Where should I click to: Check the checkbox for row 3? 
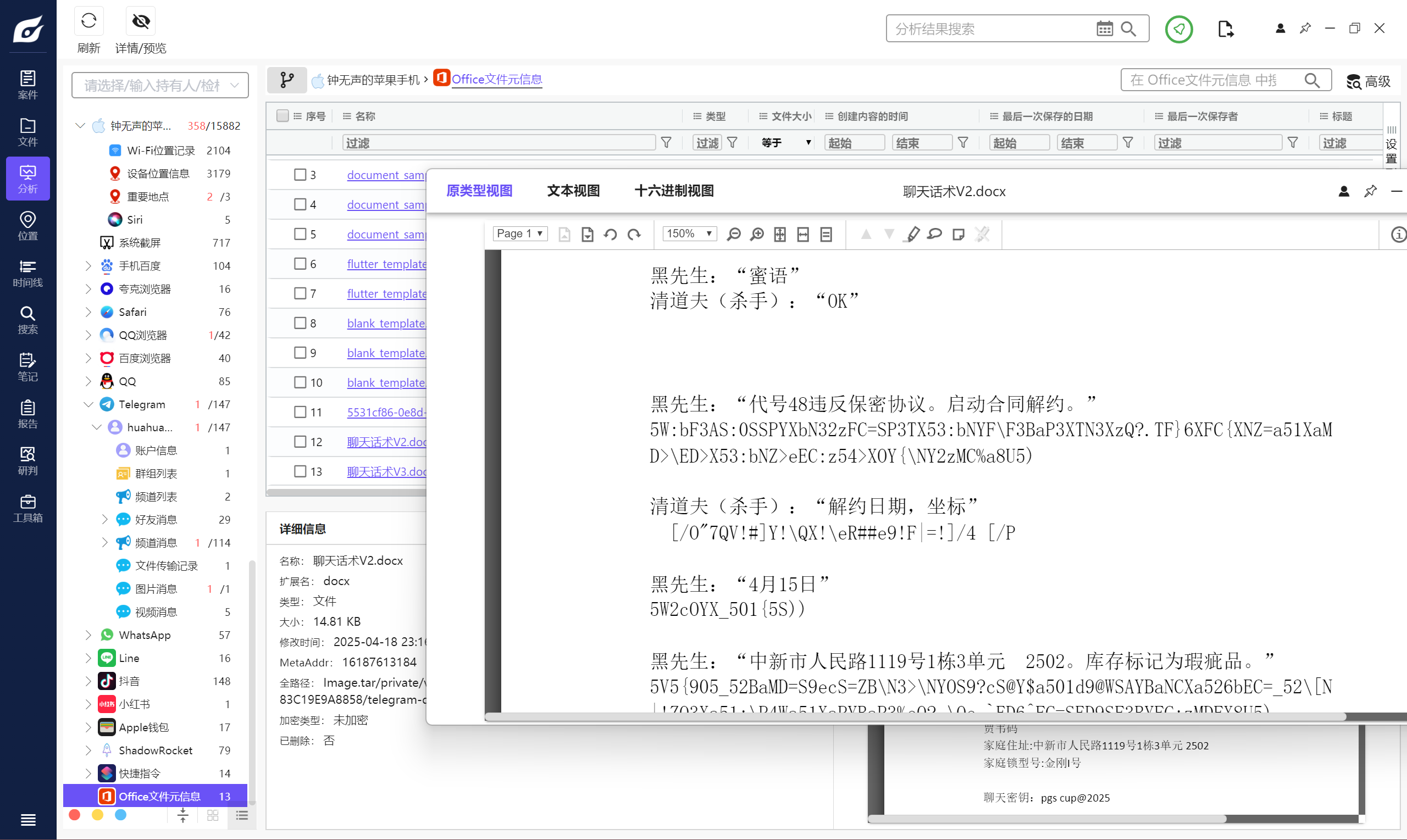(x=300, y=175)
